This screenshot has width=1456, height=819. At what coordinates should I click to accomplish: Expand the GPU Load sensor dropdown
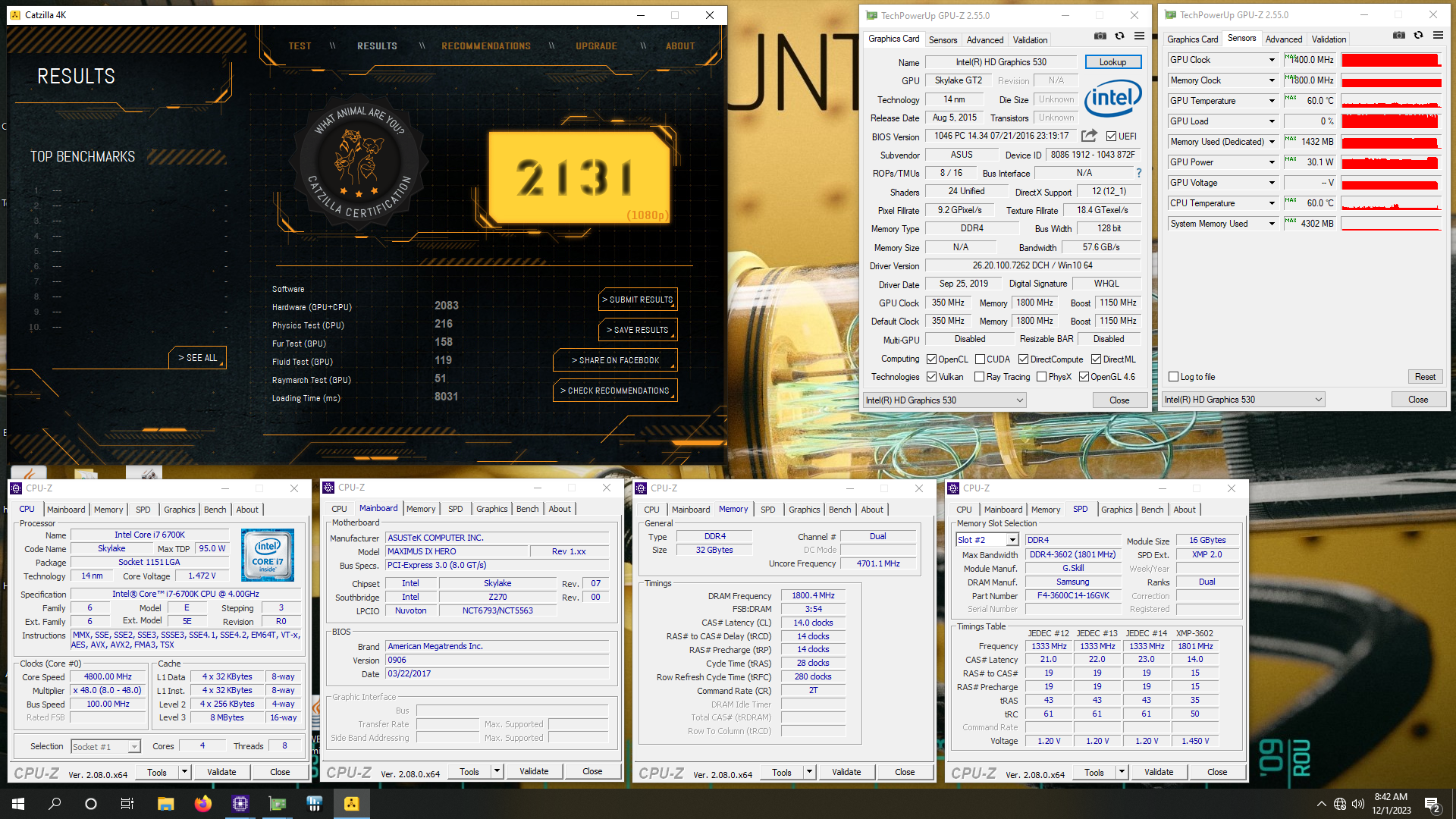pyautogui.click(x=1272, y=121)
